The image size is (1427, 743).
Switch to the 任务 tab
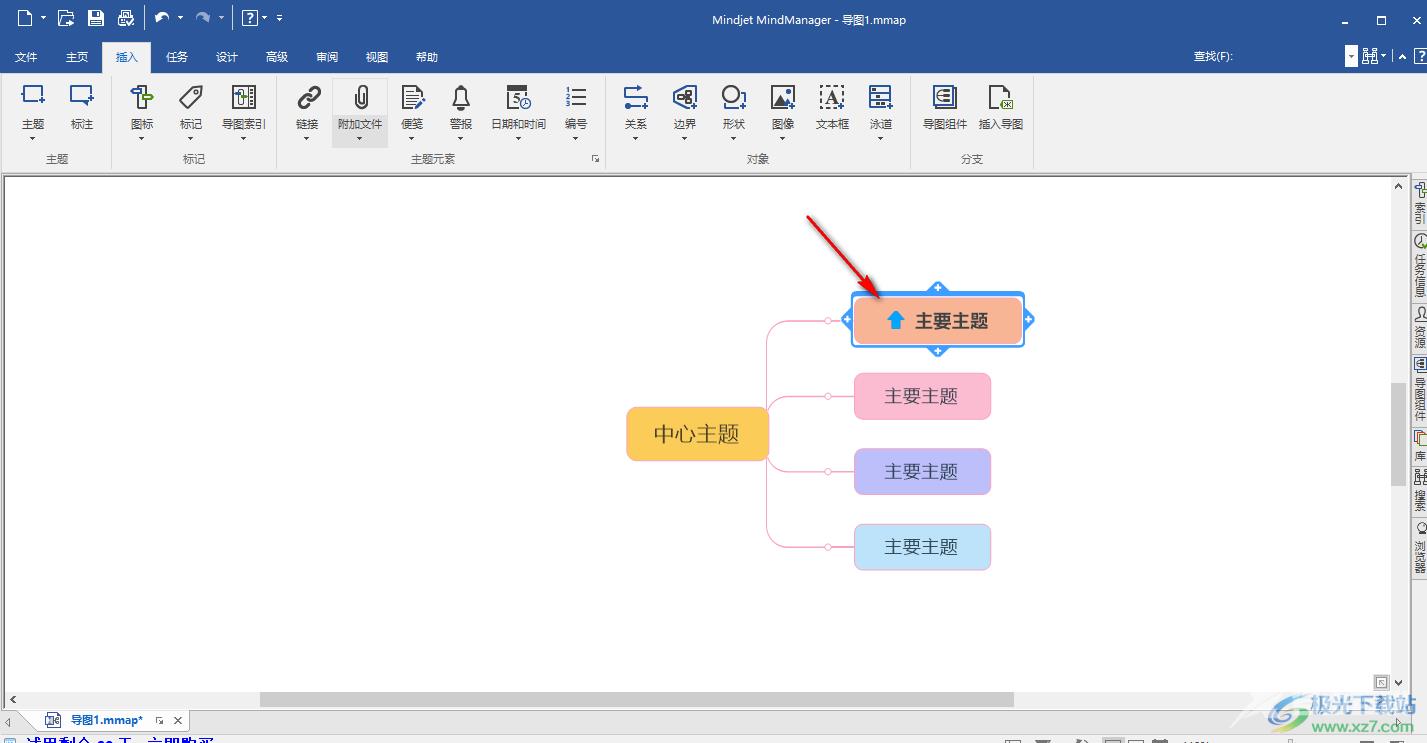177,57
